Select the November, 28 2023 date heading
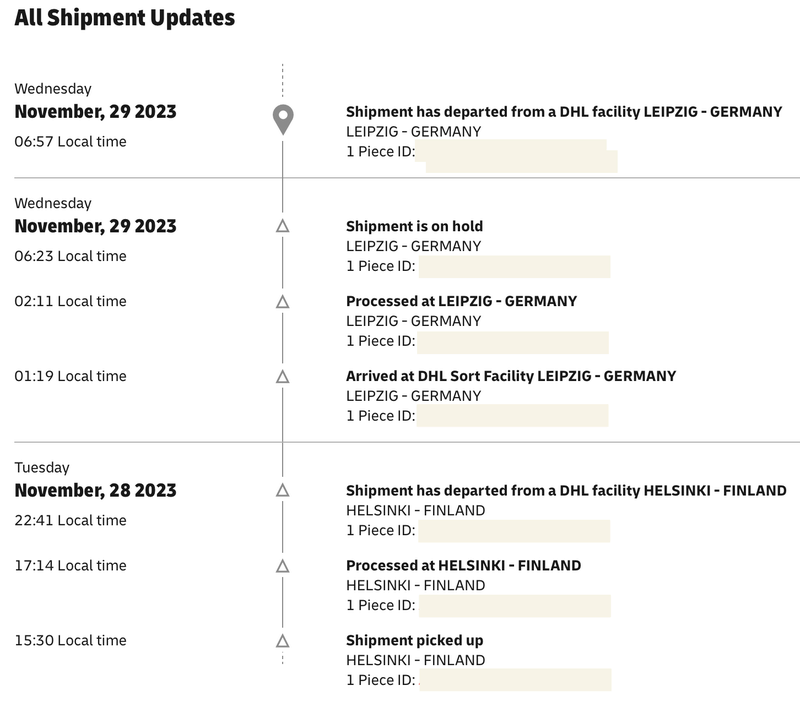Screen dimensions: 800x718 point(95,490)
